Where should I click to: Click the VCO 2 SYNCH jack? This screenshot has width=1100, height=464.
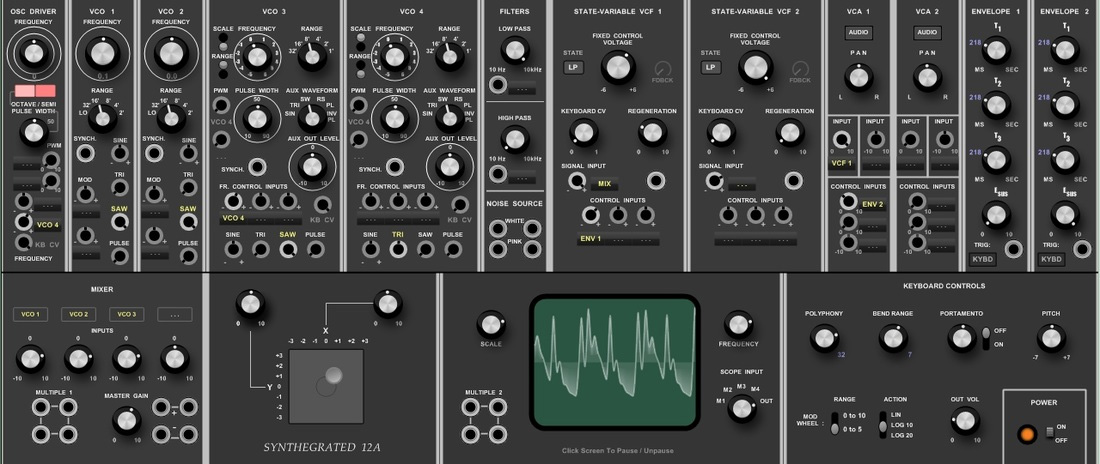pos(154,153)
